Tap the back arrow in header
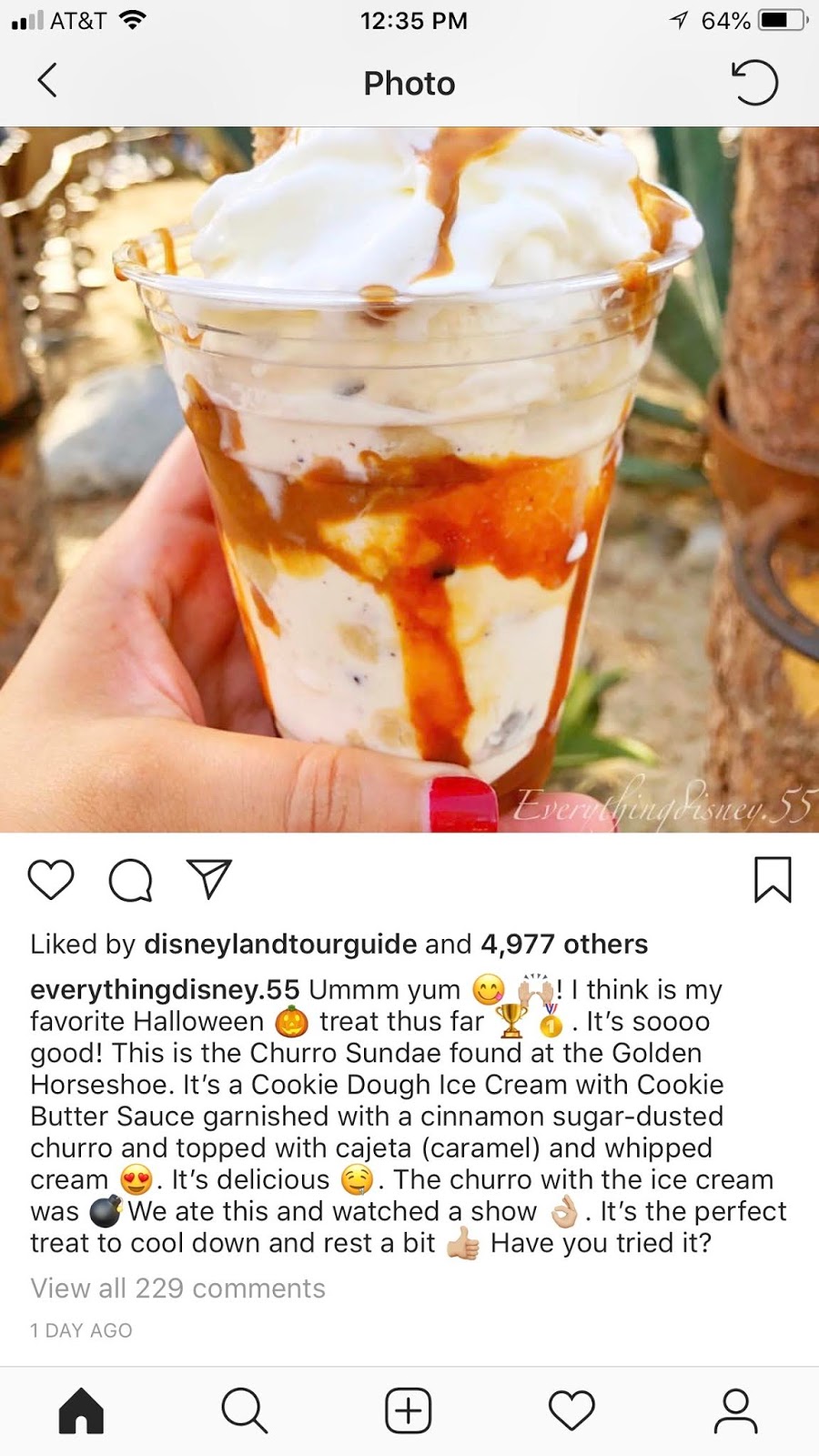The width and height of the screenshot is (819, 1456). point(47,81)
